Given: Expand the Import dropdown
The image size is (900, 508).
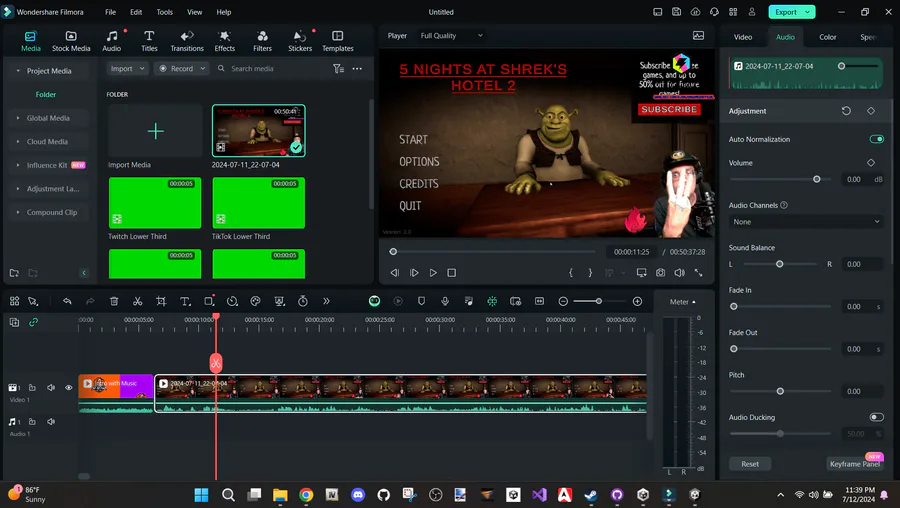Looking at the screenshot, I should click(x=127, y=68).
